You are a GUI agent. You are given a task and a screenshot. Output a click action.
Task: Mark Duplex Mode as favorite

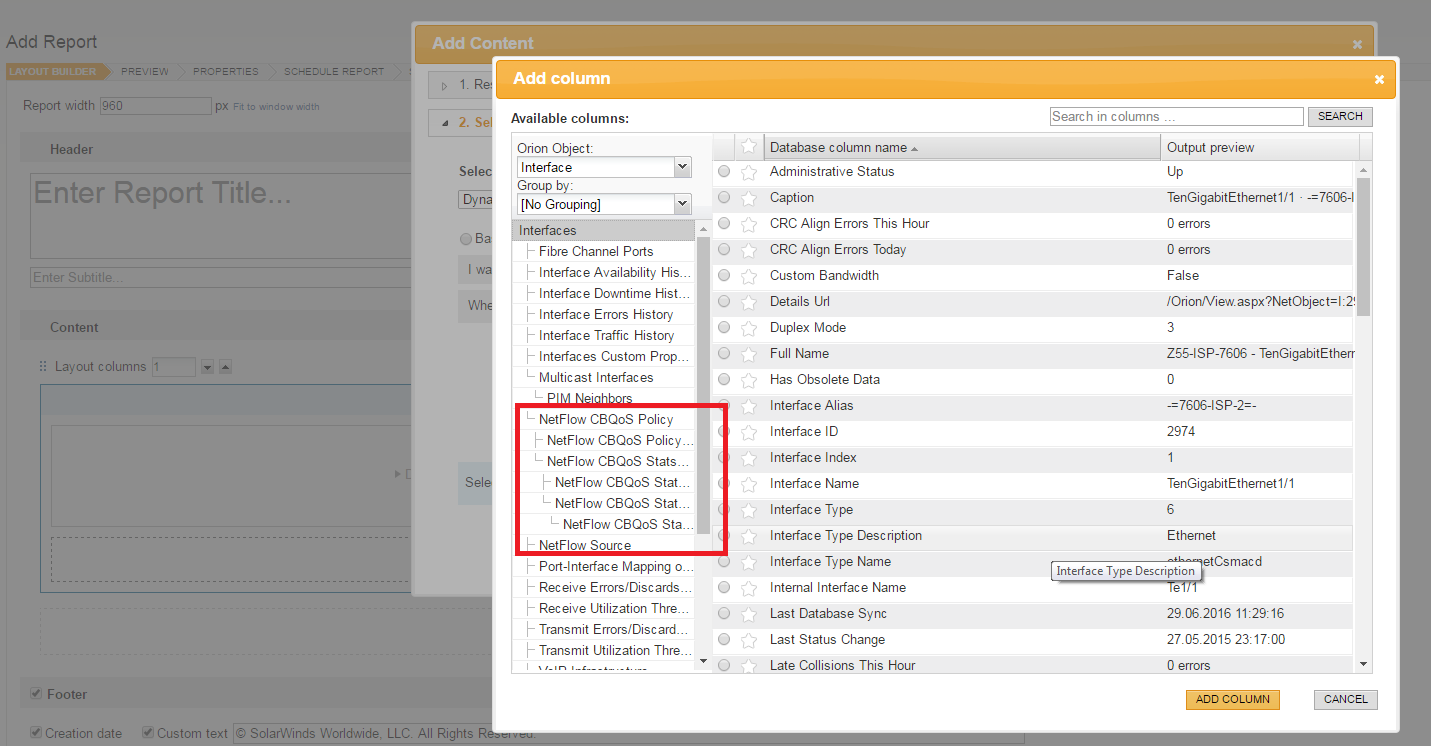click(748, 328)
